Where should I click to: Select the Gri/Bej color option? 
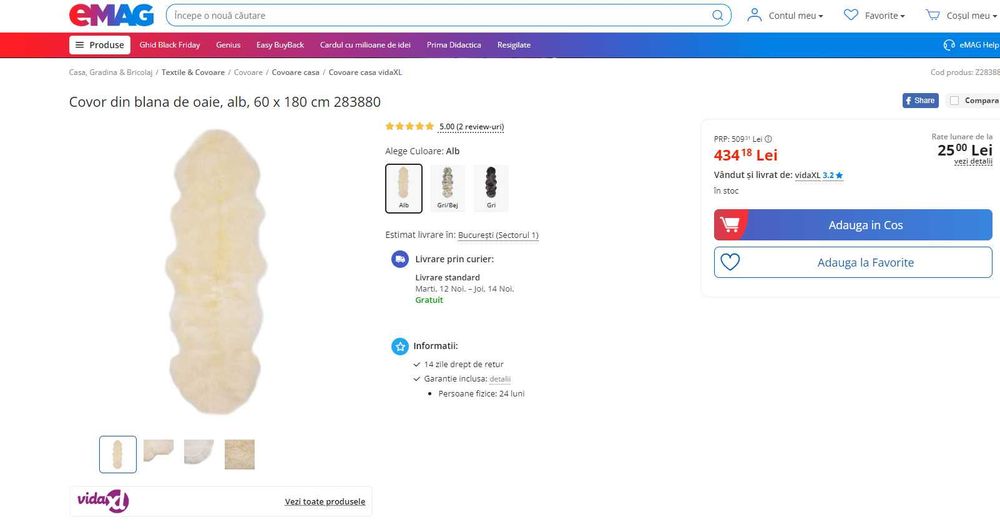click(447, 189)
